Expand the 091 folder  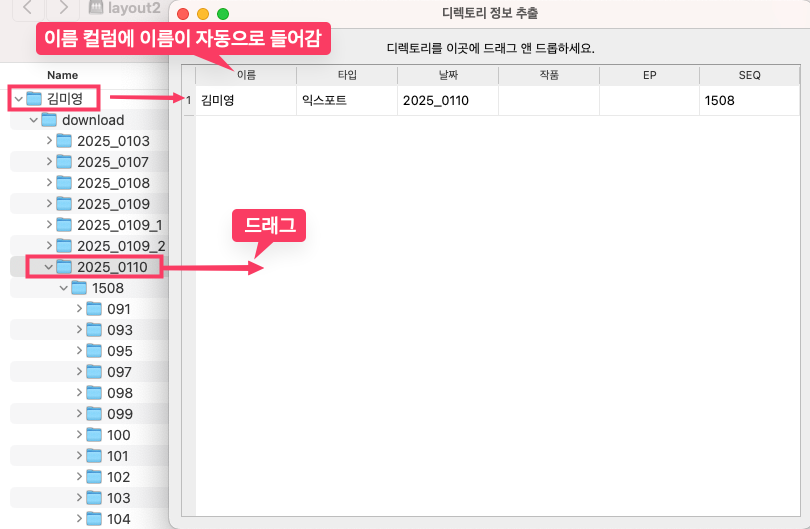[x=79, y=309]
